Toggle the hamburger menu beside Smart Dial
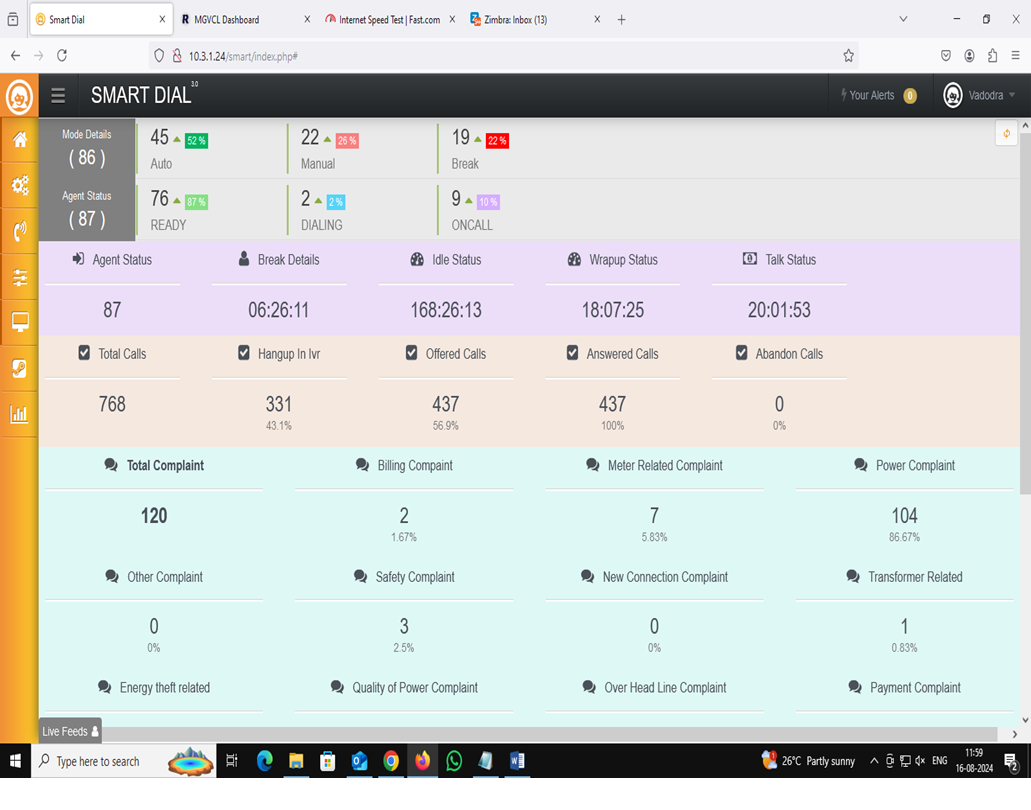This screenshot has width=1031, height=810. 58,96
